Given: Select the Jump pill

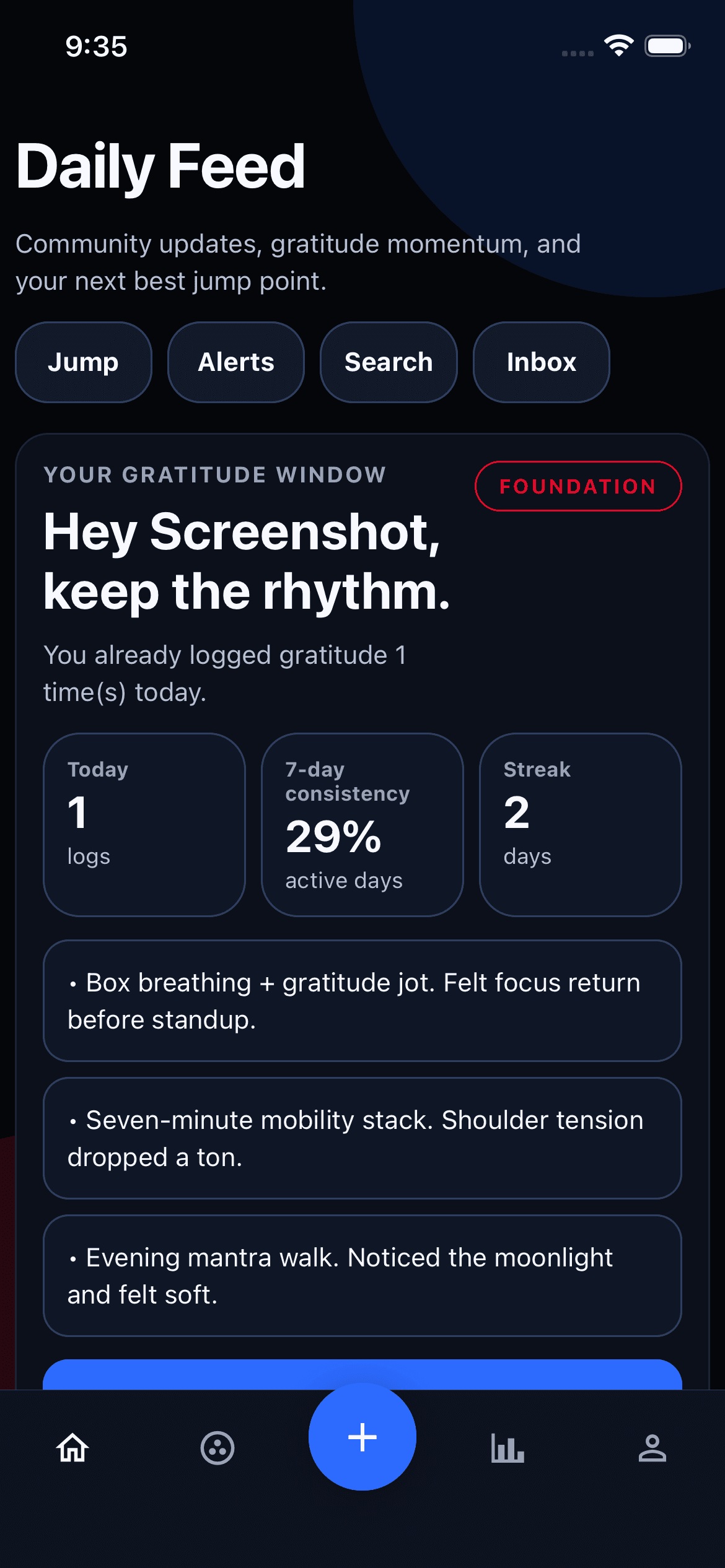Looking at the screenshot, I should [x=83, y=362].
